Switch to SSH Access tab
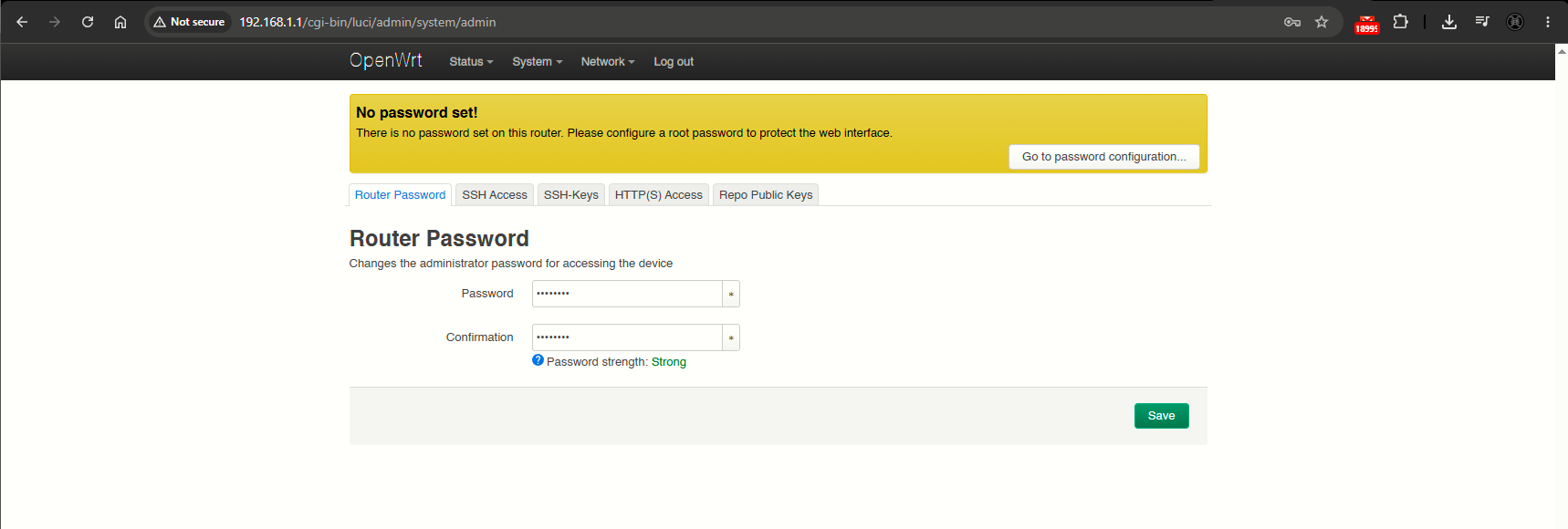The width and height of the screenshot is (1568, 529). click(495, 195)
